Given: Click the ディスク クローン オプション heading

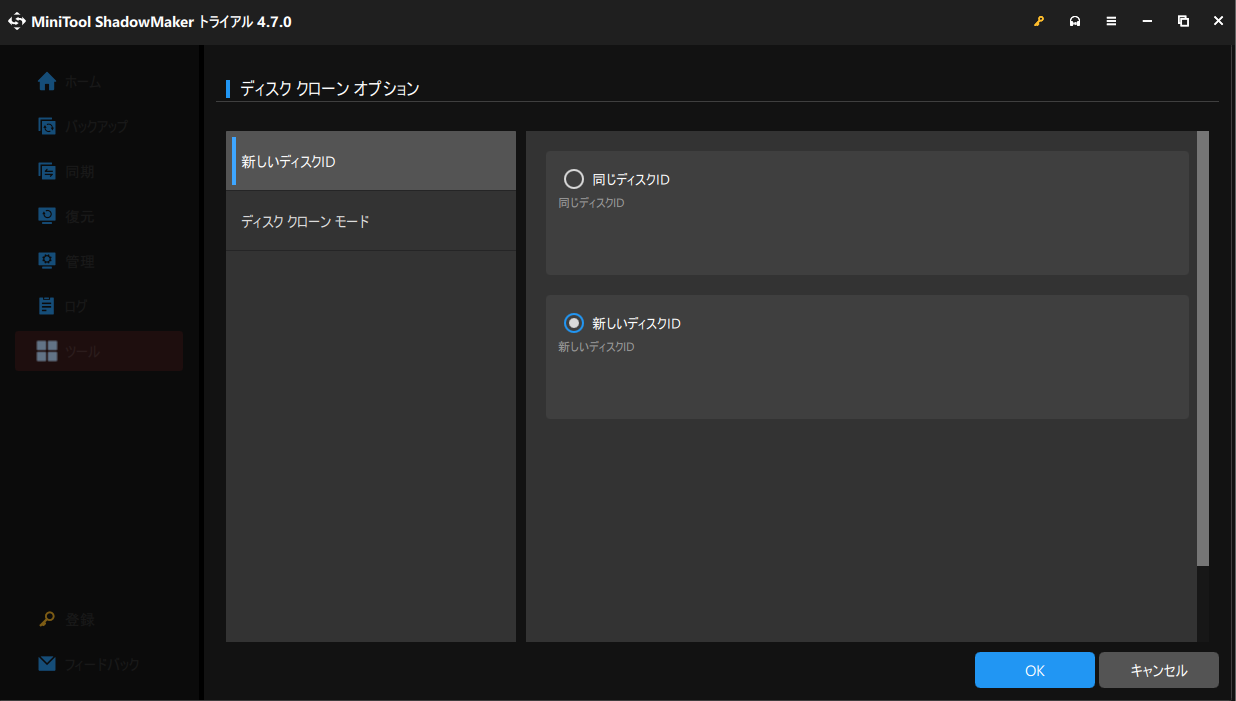Looking at the screenshot, I should [x=330, y=88].
